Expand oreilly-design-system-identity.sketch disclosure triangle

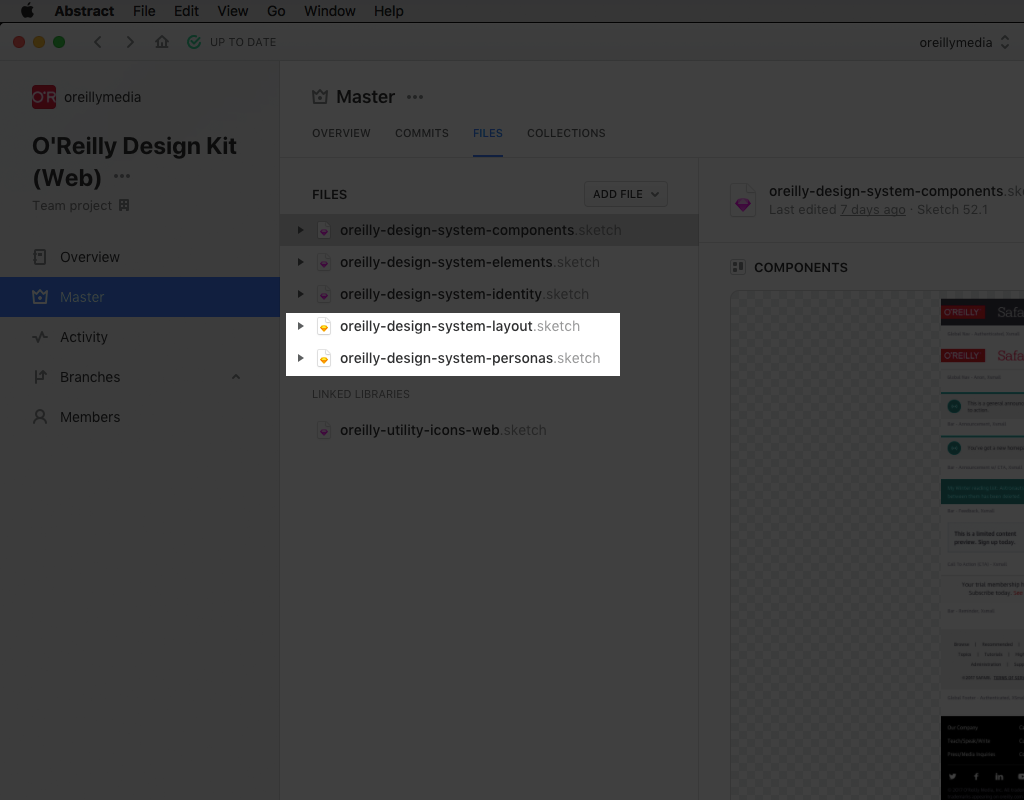click(x=300, y=294)
